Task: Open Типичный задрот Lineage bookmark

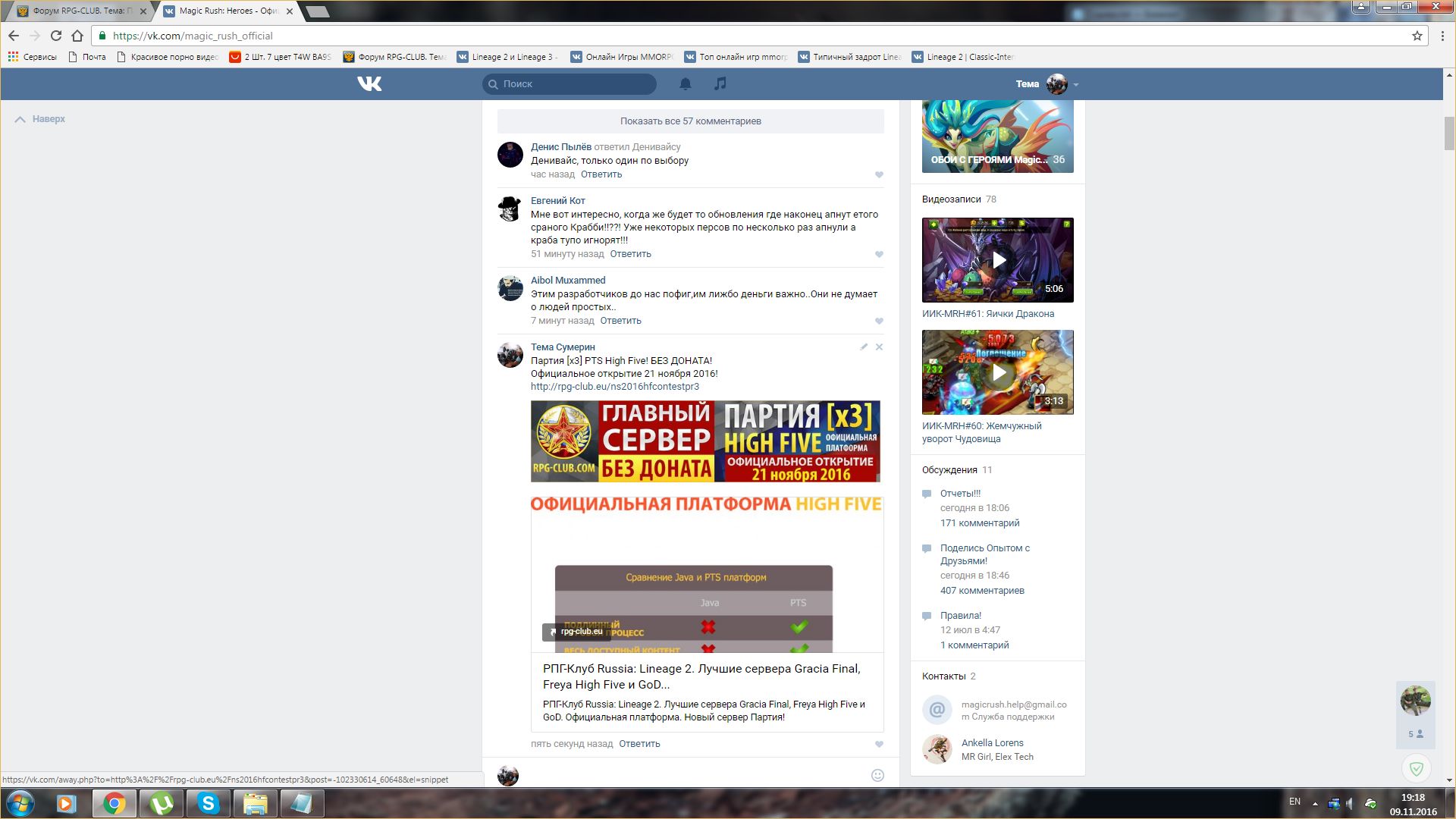Action: pyautogui.click(x=849, y=57)
